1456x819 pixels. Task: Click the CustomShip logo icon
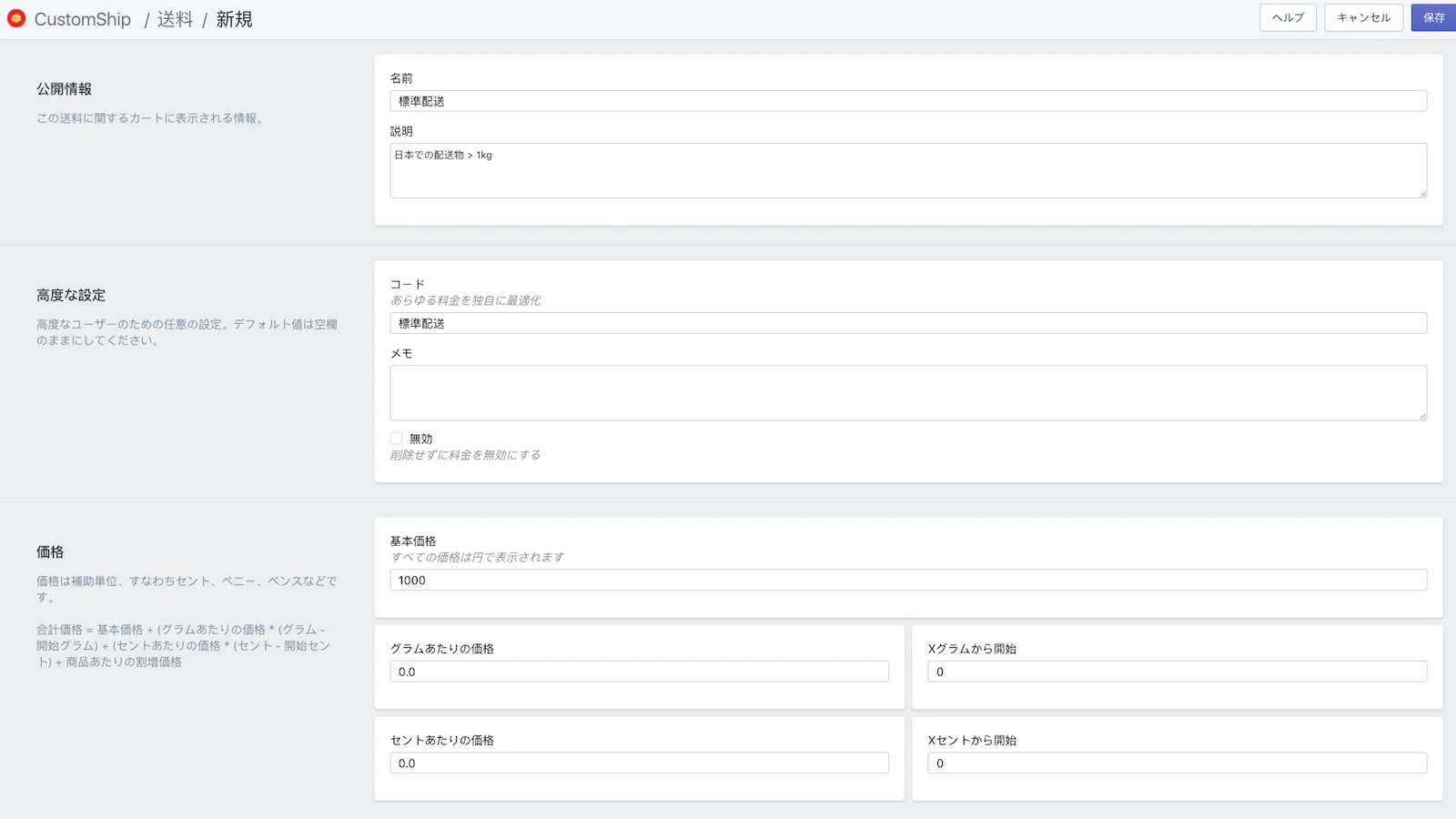[16, 18]
